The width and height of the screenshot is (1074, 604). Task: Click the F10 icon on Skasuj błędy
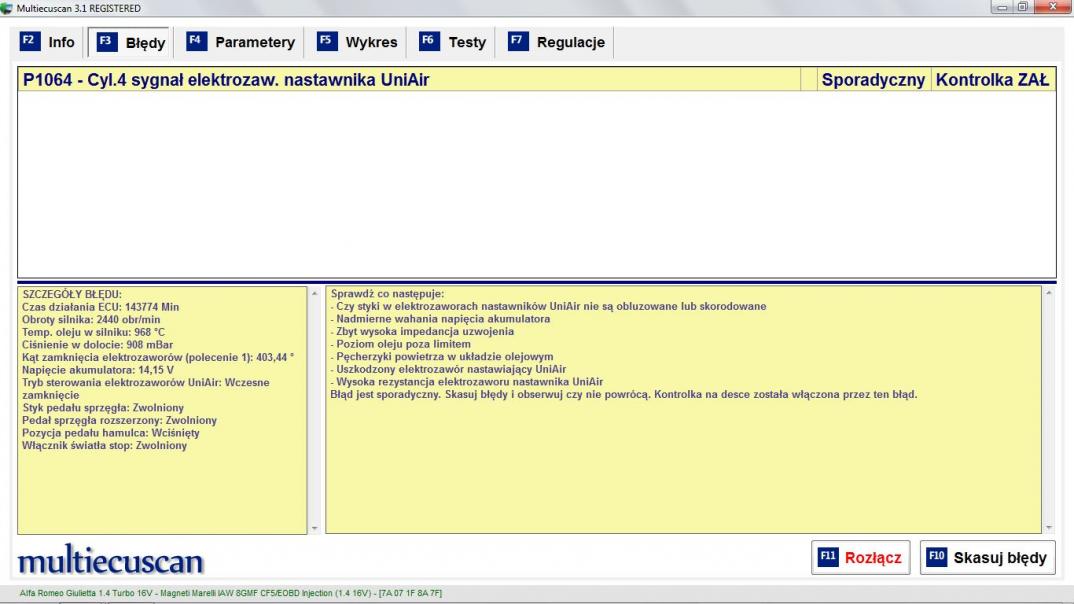[x=936, y=557]
